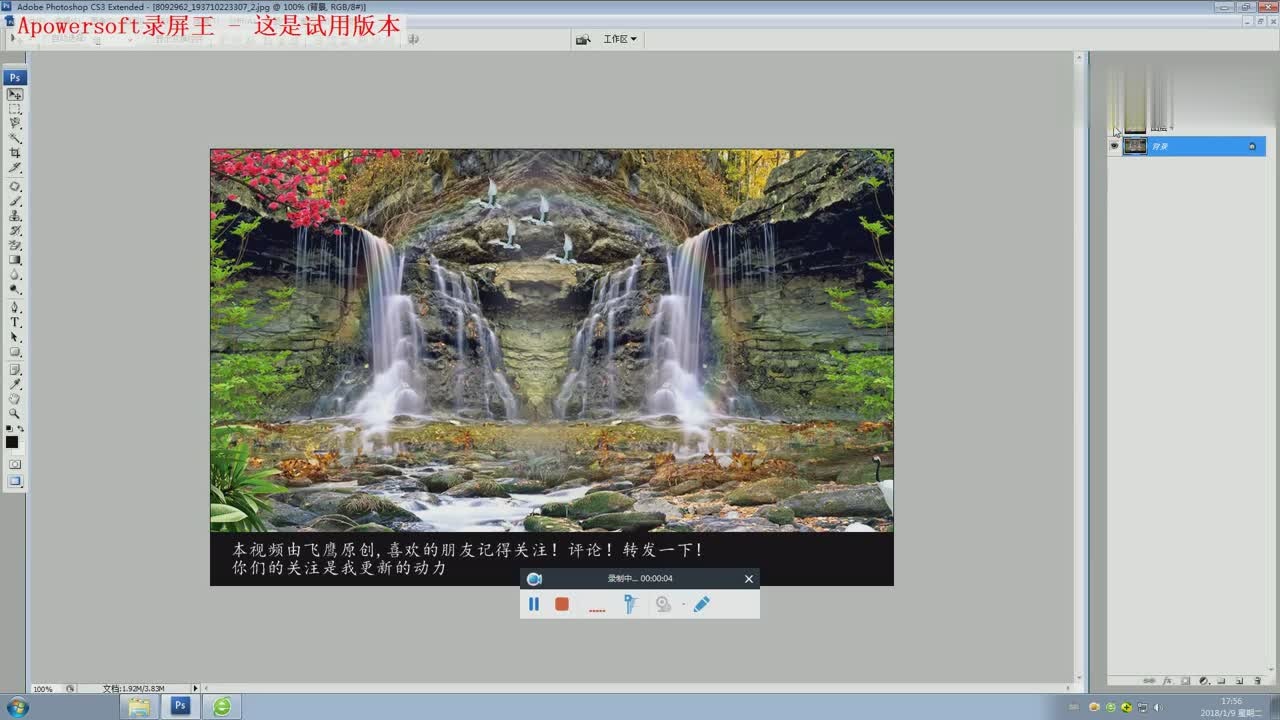Click the 文档 size readout in status bar

point(132,689)
